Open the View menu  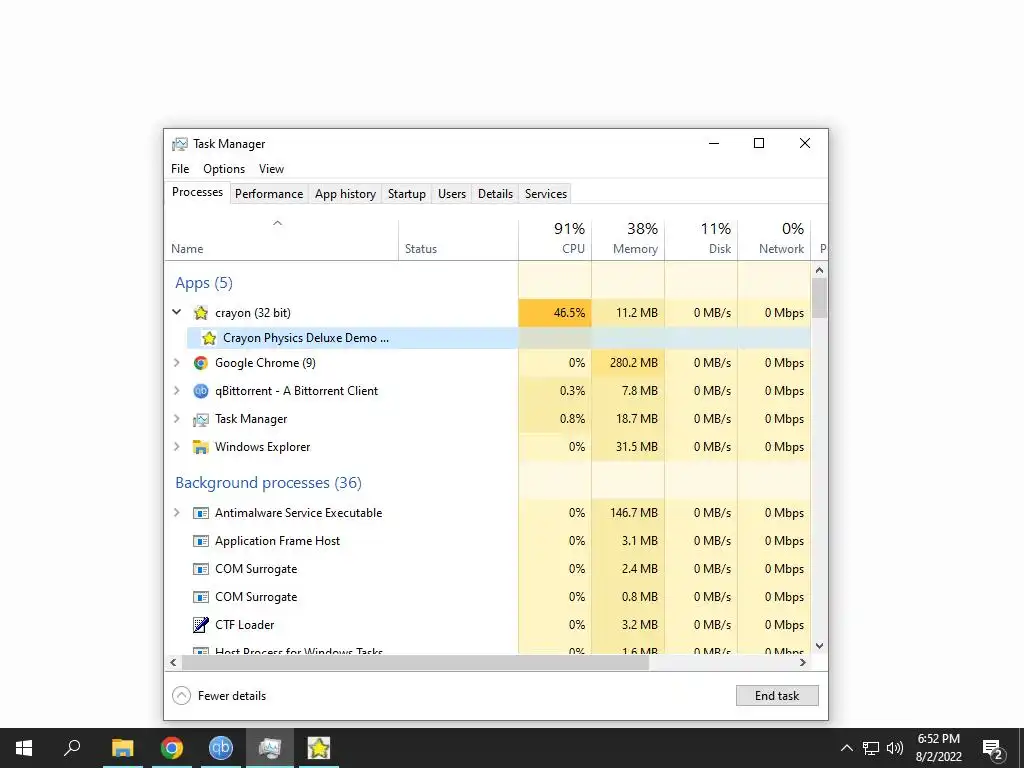click(x=271, y=168)
